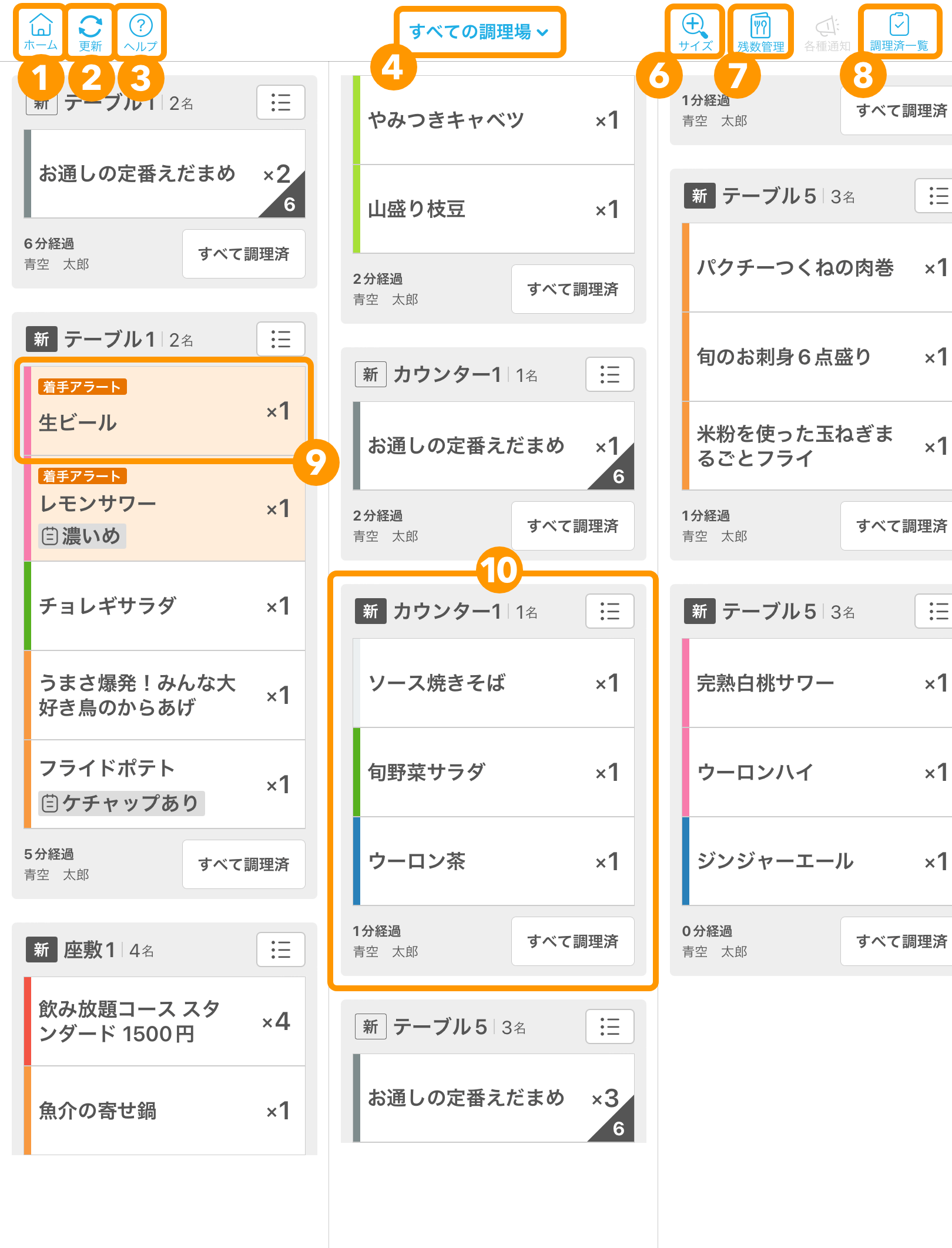Open list icon on カウンター1 card with ソース焼きそば
The image size is (952, 1248).
610,611
